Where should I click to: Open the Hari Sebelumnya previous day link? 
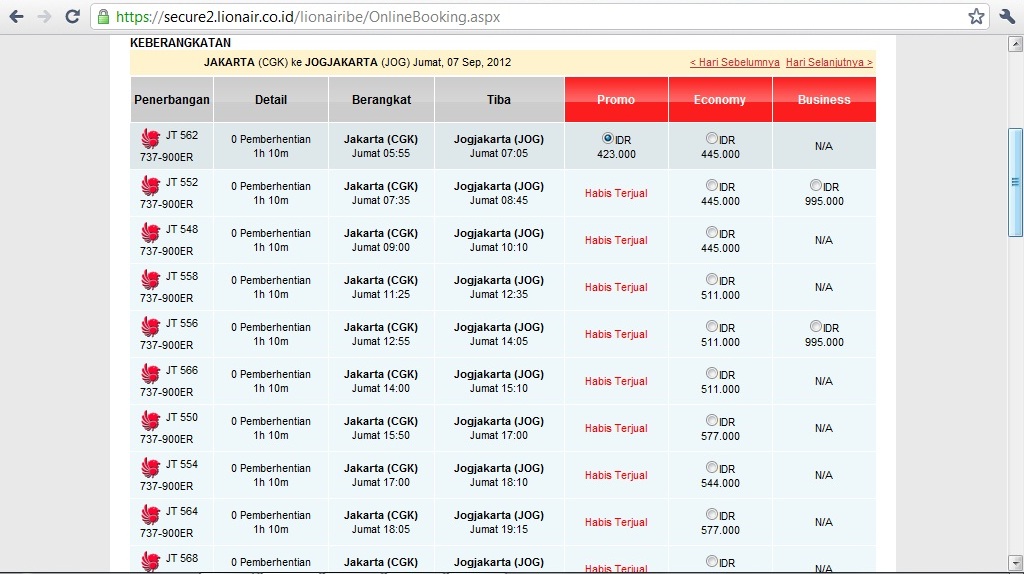click(735, 63)
